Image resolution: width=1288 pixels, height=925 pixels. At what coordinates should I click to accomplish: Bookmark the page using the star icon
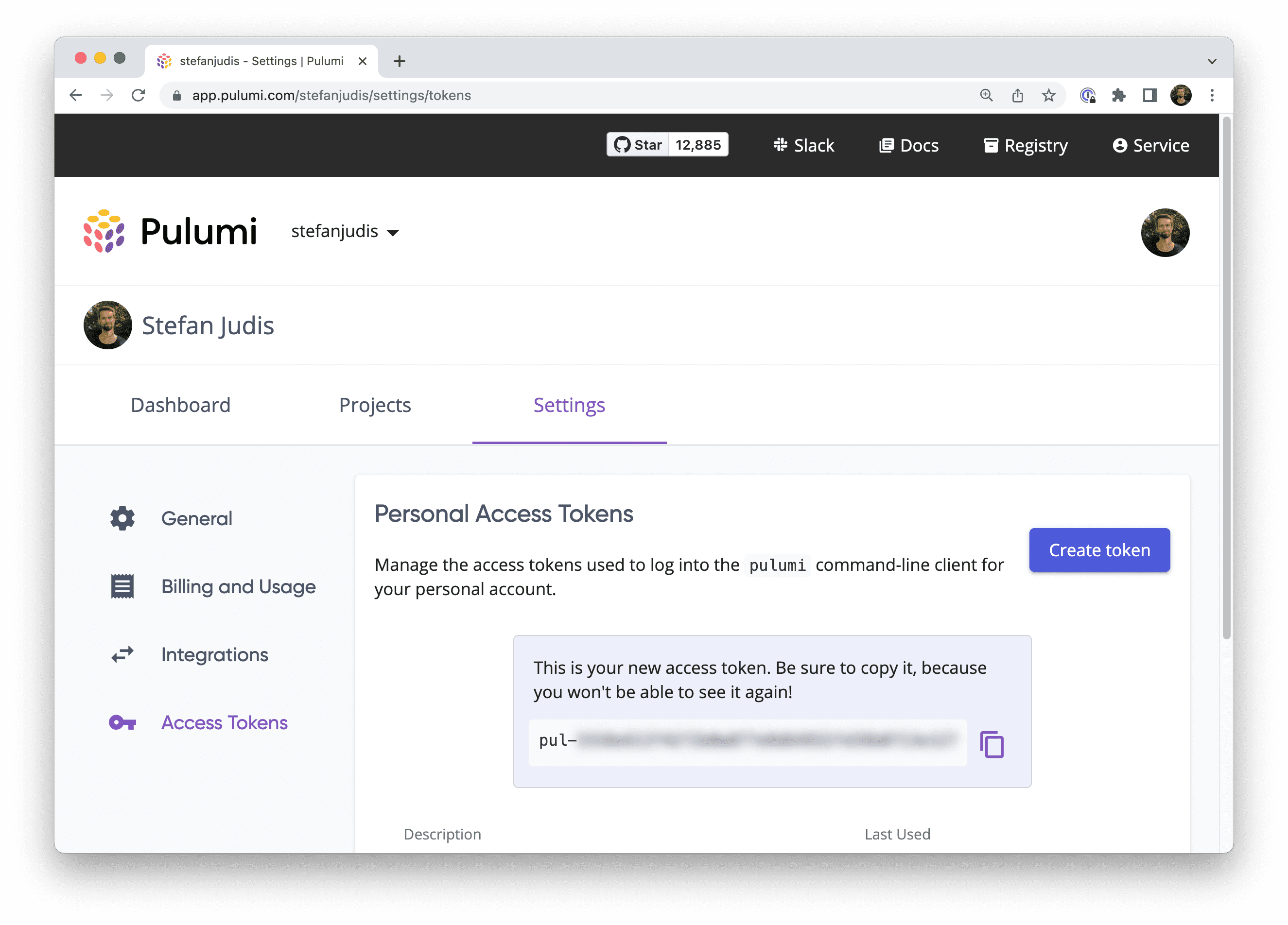(x=1048, y=95)
